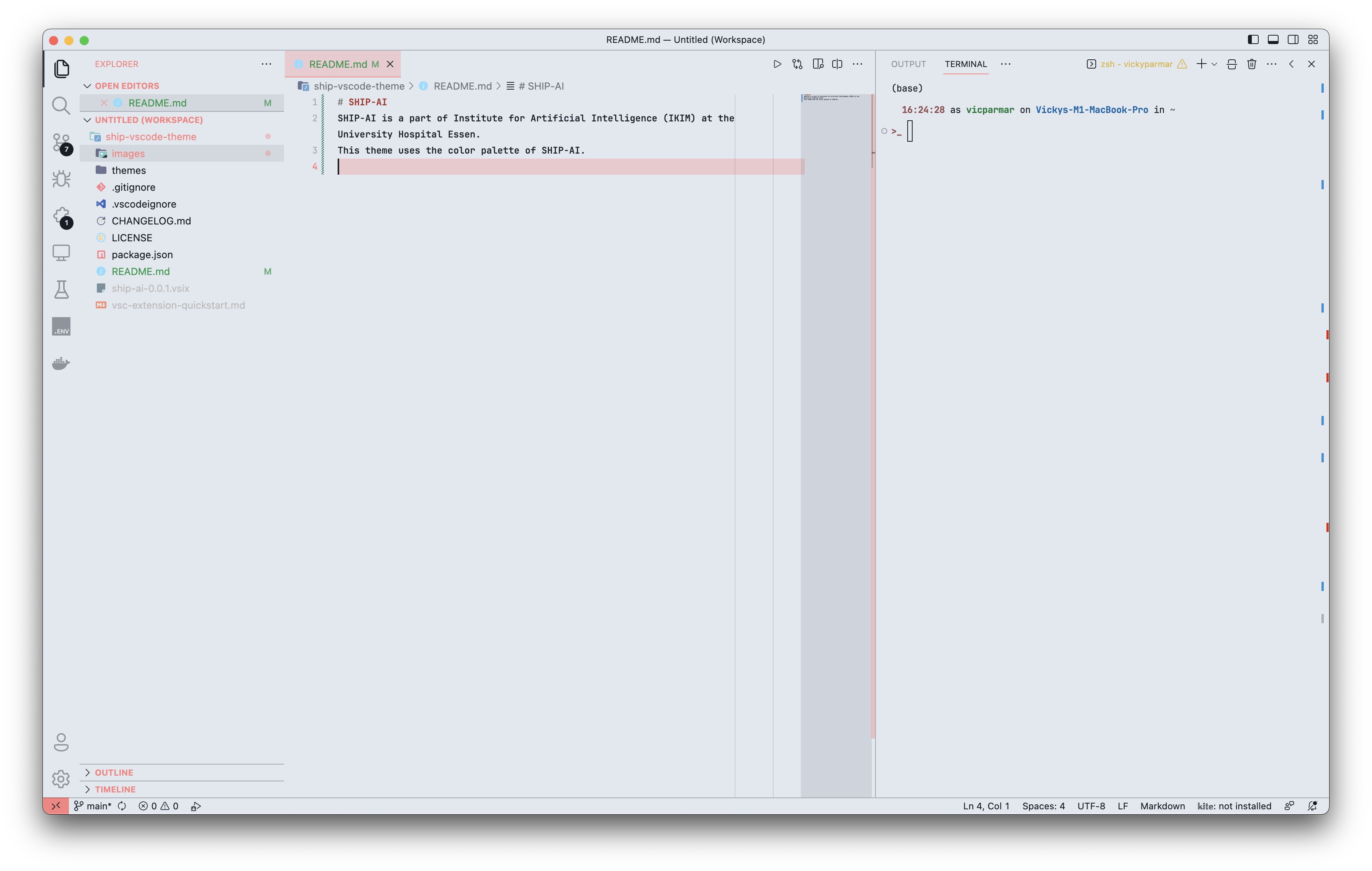The height and width of the screenshot is (871, 1372).
Task: Switch to the Output panel tab
Action: pos(908,64)
